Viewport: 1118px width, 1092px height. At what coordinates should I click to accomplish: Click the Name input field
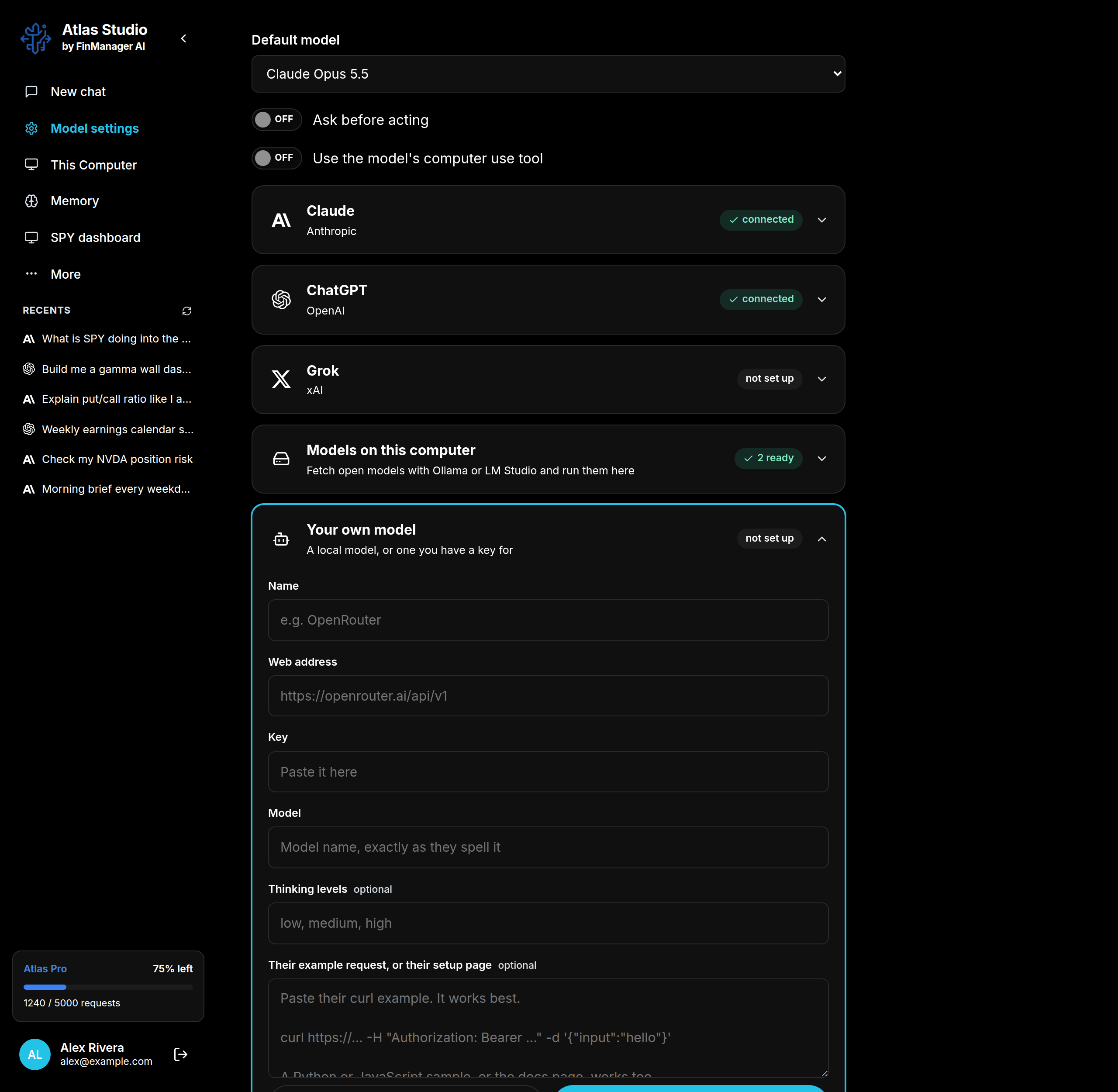548,620
